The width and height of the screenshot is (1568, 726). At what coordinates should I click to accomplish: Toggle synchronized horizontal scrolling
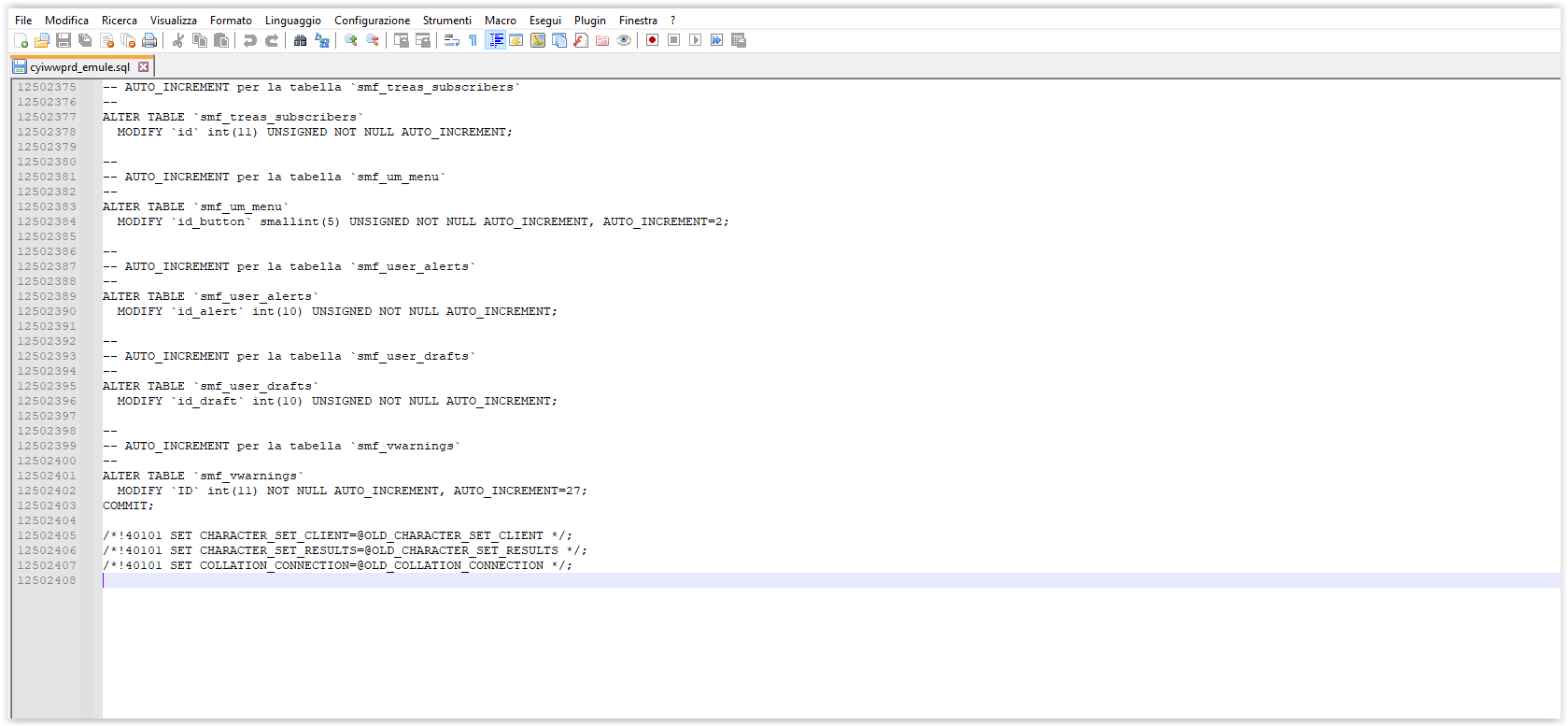coord(422,40)
